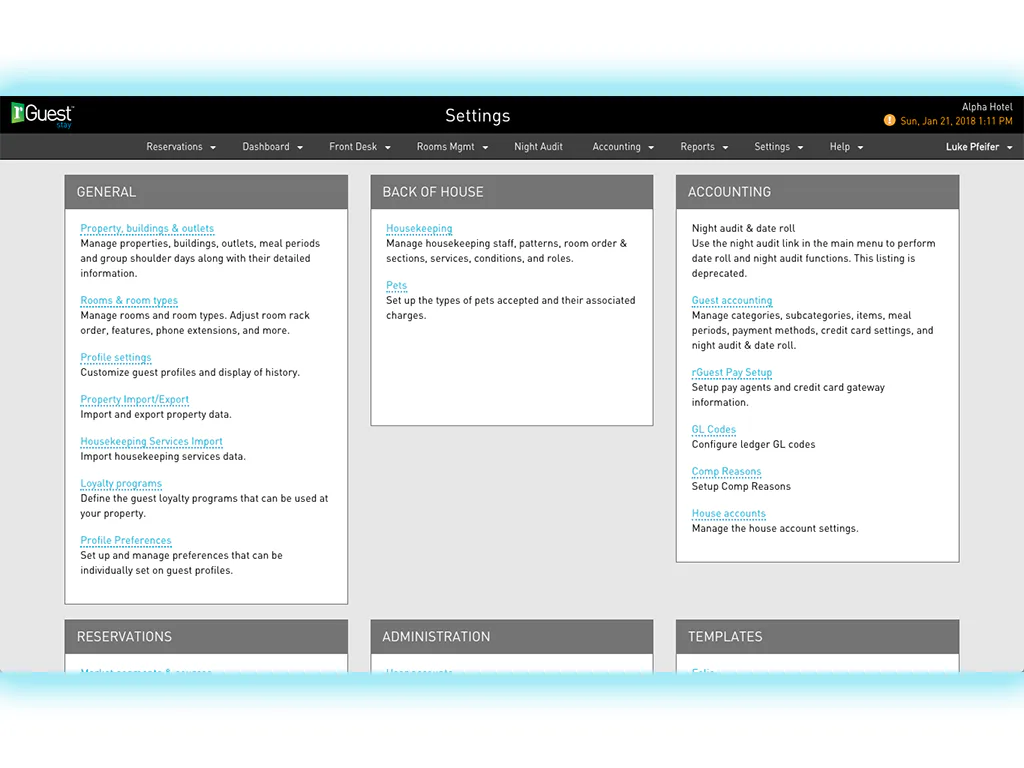The image size is (1024, 768).
Task: Open the Comp Reasons link
Action: click(726, 472)
